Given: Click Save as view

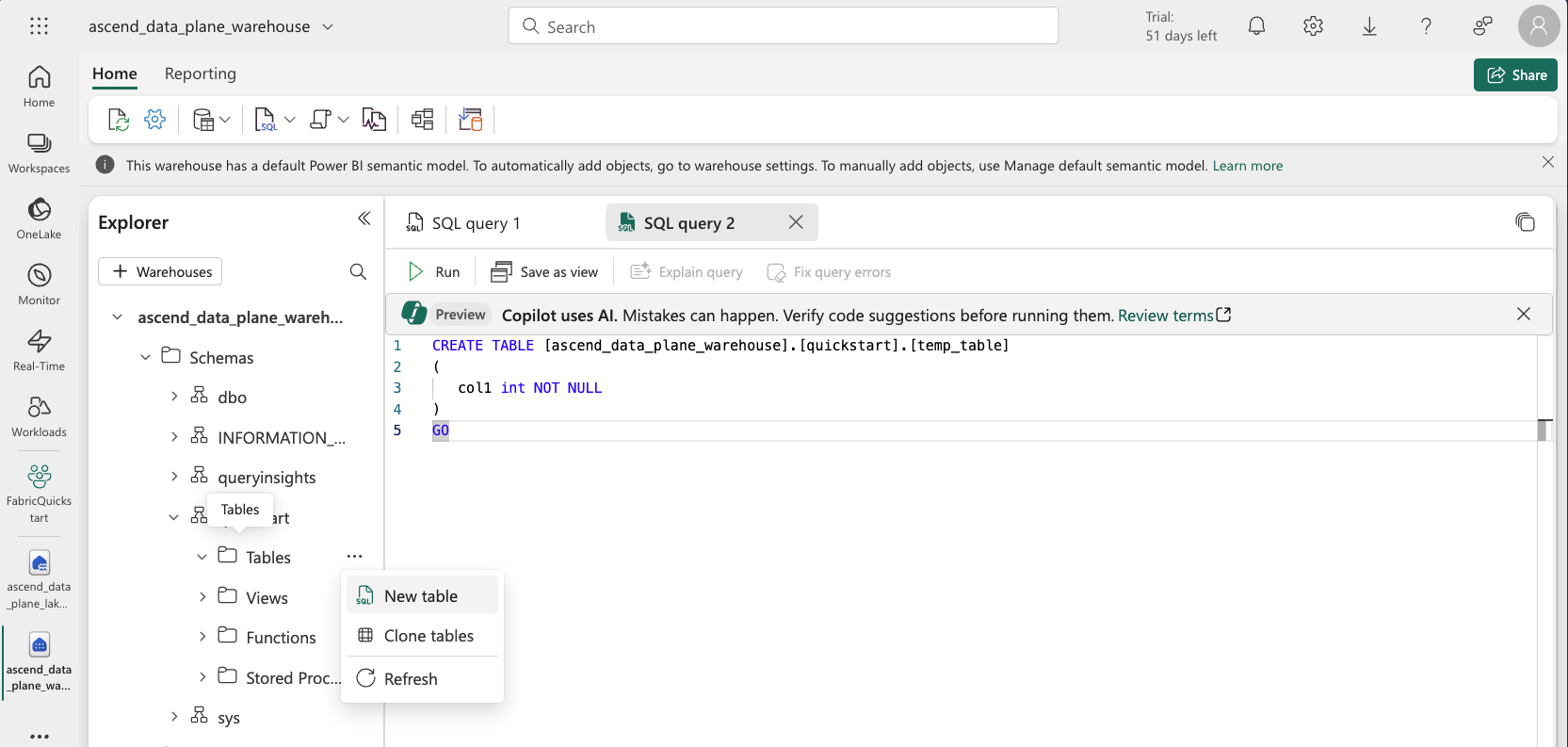Looking at the screenshot, I should coord(544,271).
